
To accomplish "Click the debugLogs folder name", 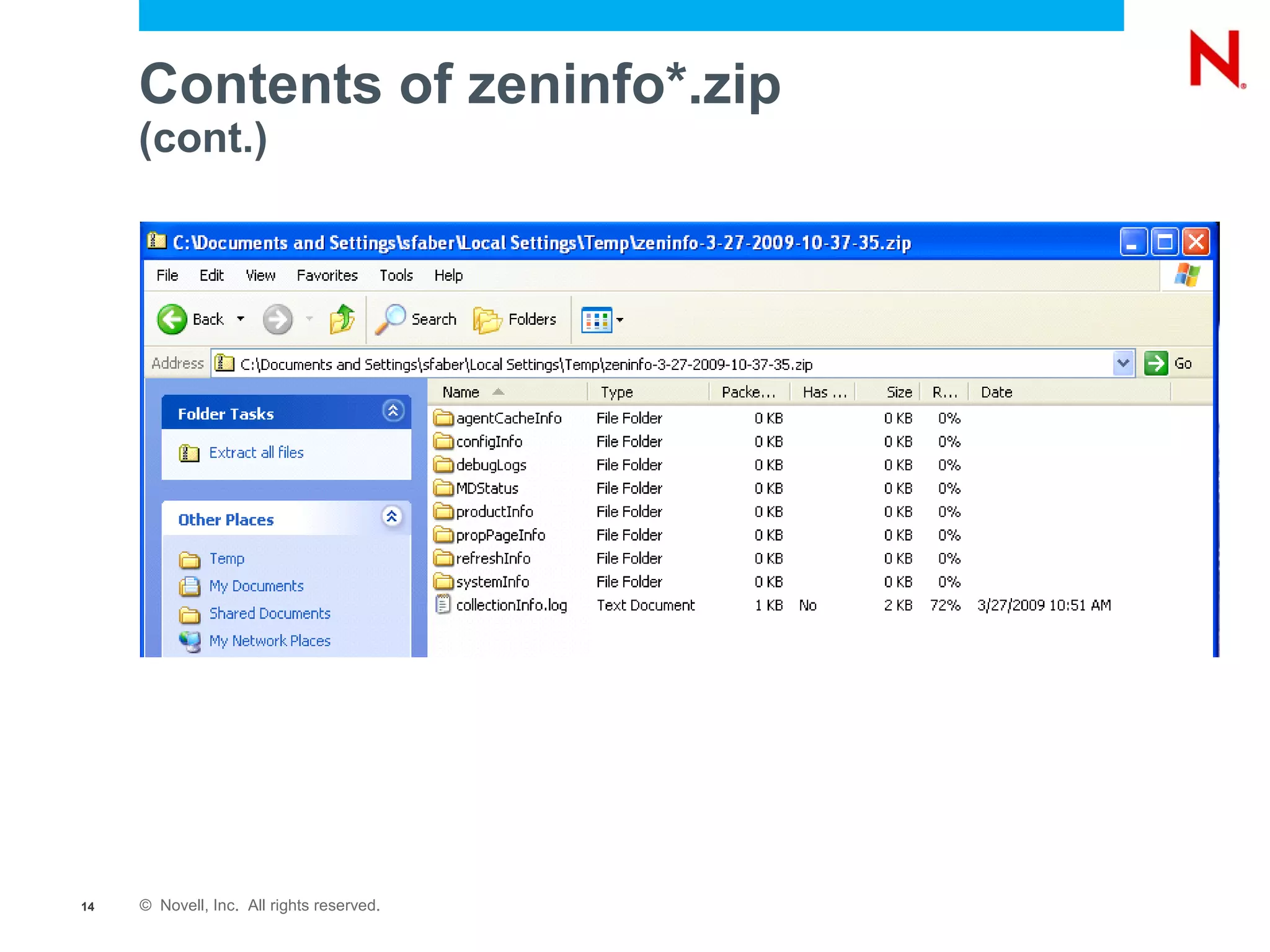I will pyautogui.click(x=491, y=465).
